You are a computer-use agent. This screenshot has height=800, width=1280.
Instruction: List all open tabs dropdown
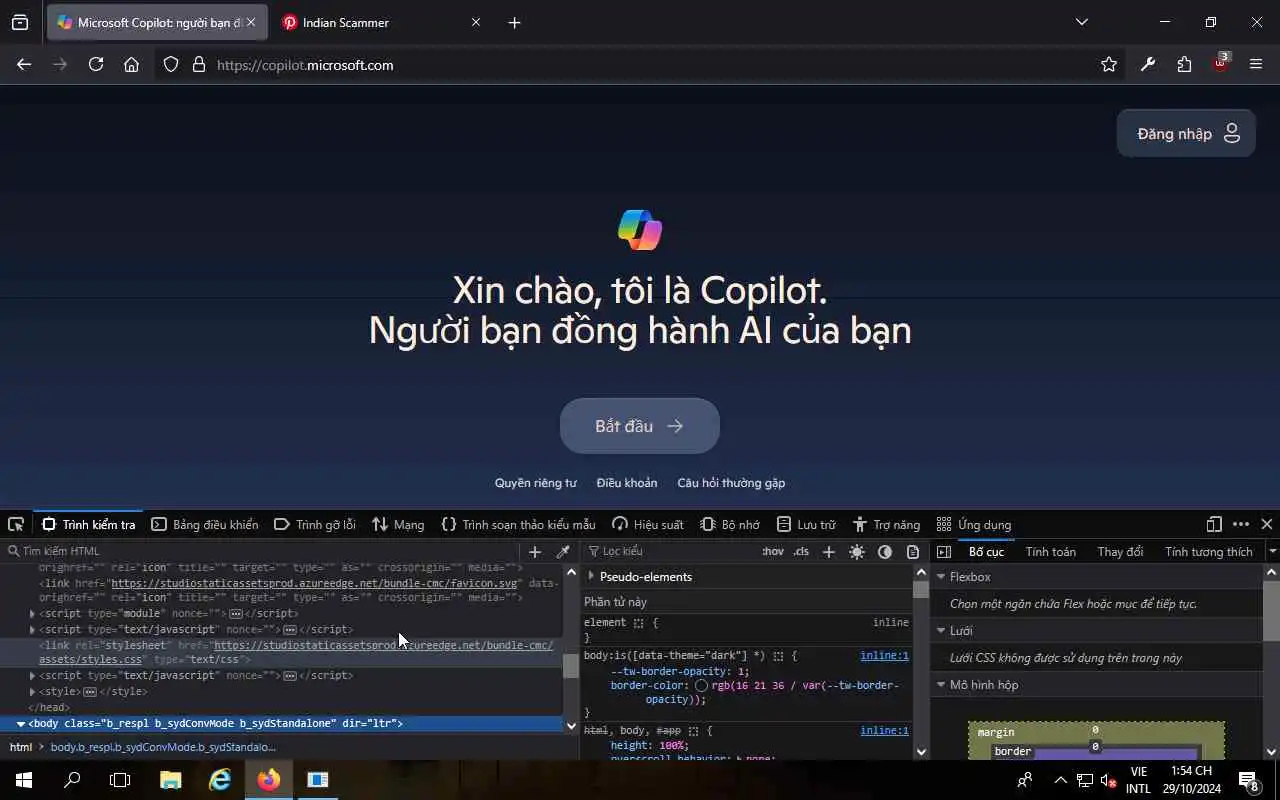pos(1081,22)
